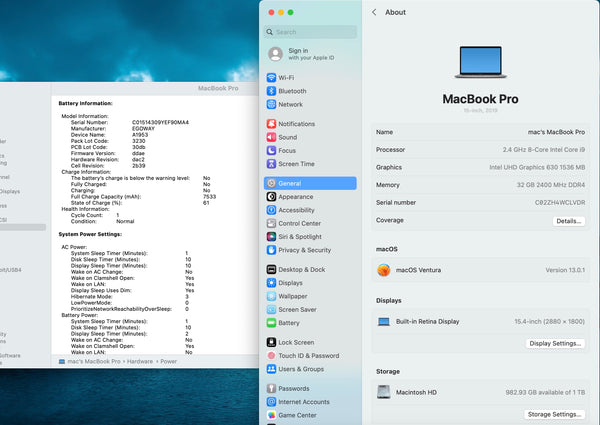The height and width of the screenshot is (425, 600).
Task: Click the 982.93 GB available storage text
Action: [x=545, y=392]
